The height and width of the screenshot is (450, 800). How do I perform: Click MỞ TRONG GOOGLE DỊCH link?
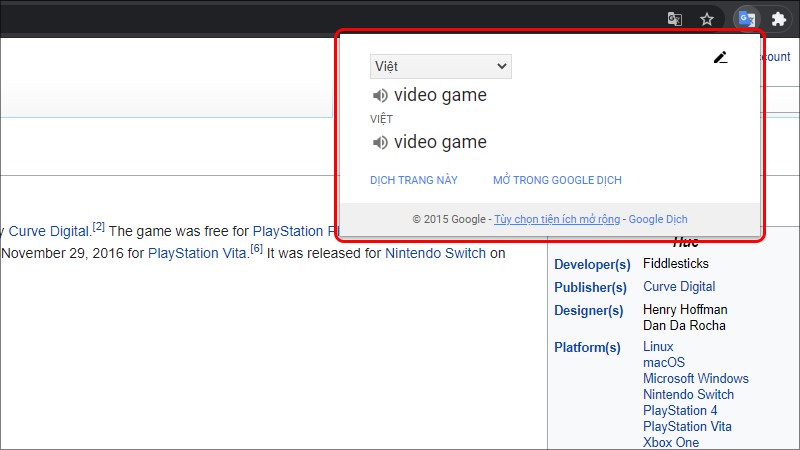(557, 180)
